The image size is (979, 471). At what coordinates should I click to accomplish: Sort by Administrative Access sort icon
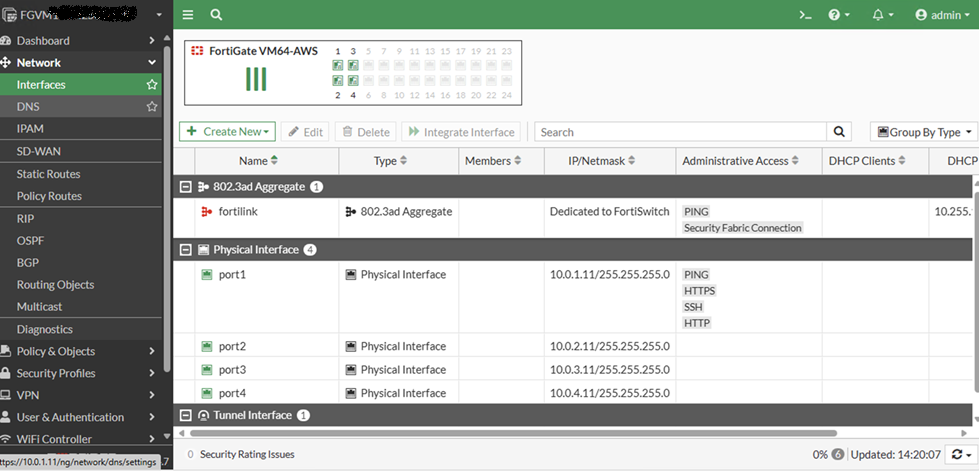tap(795, 161)
